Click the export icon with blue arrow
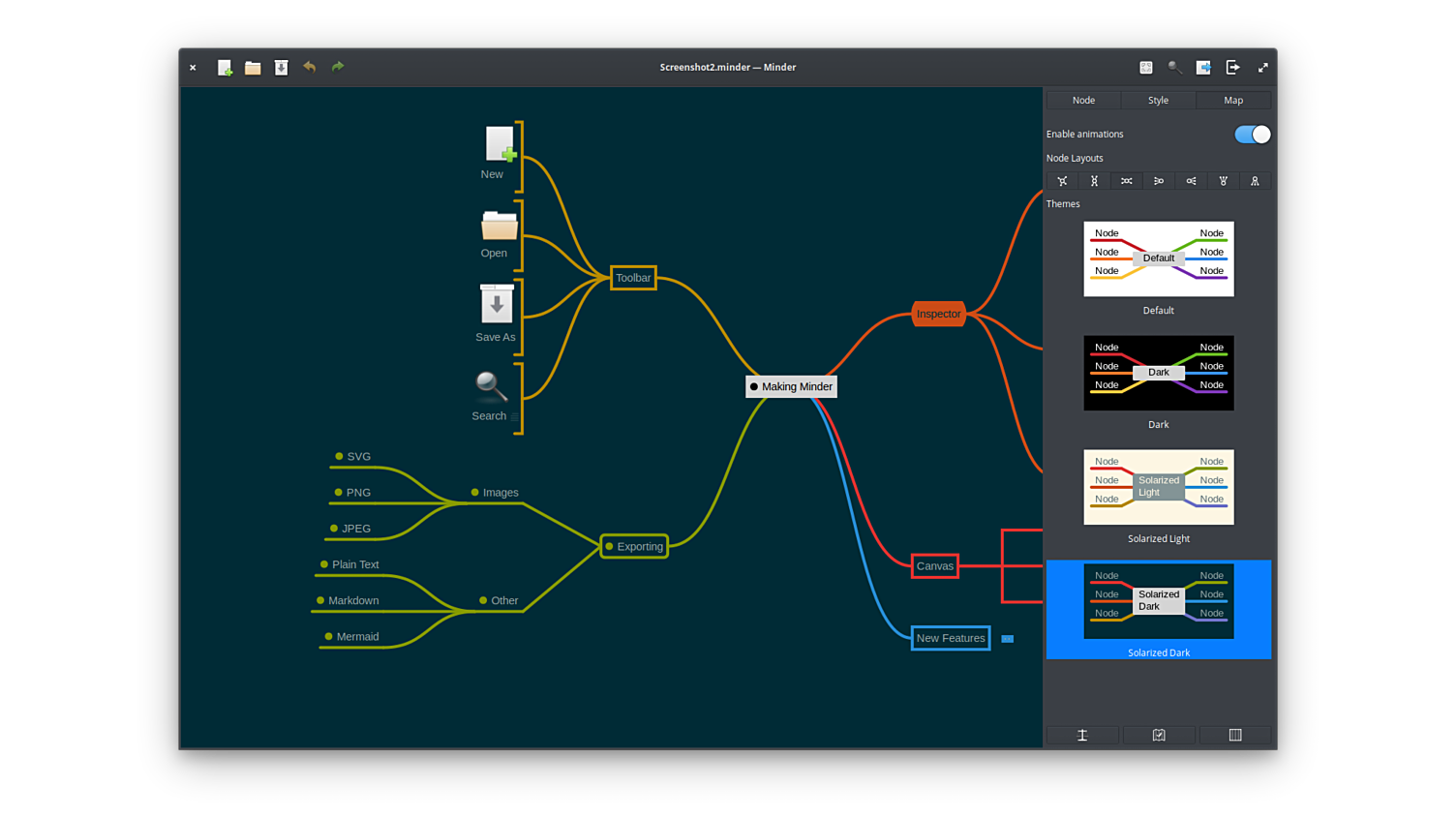 click(x=1203, y=68)
